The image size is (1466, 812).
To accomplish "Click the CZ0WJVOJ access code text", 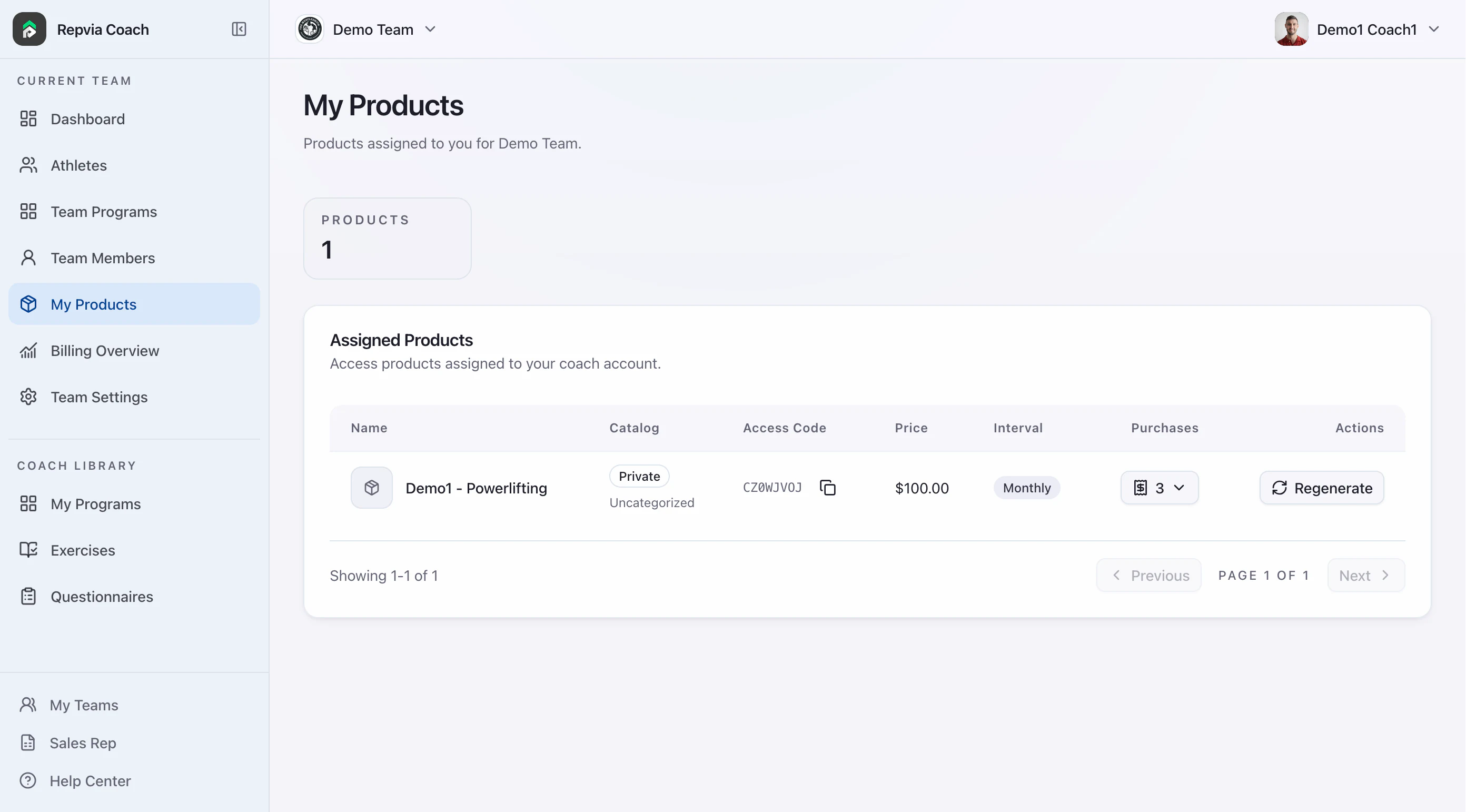I will (x=772, y=488).
